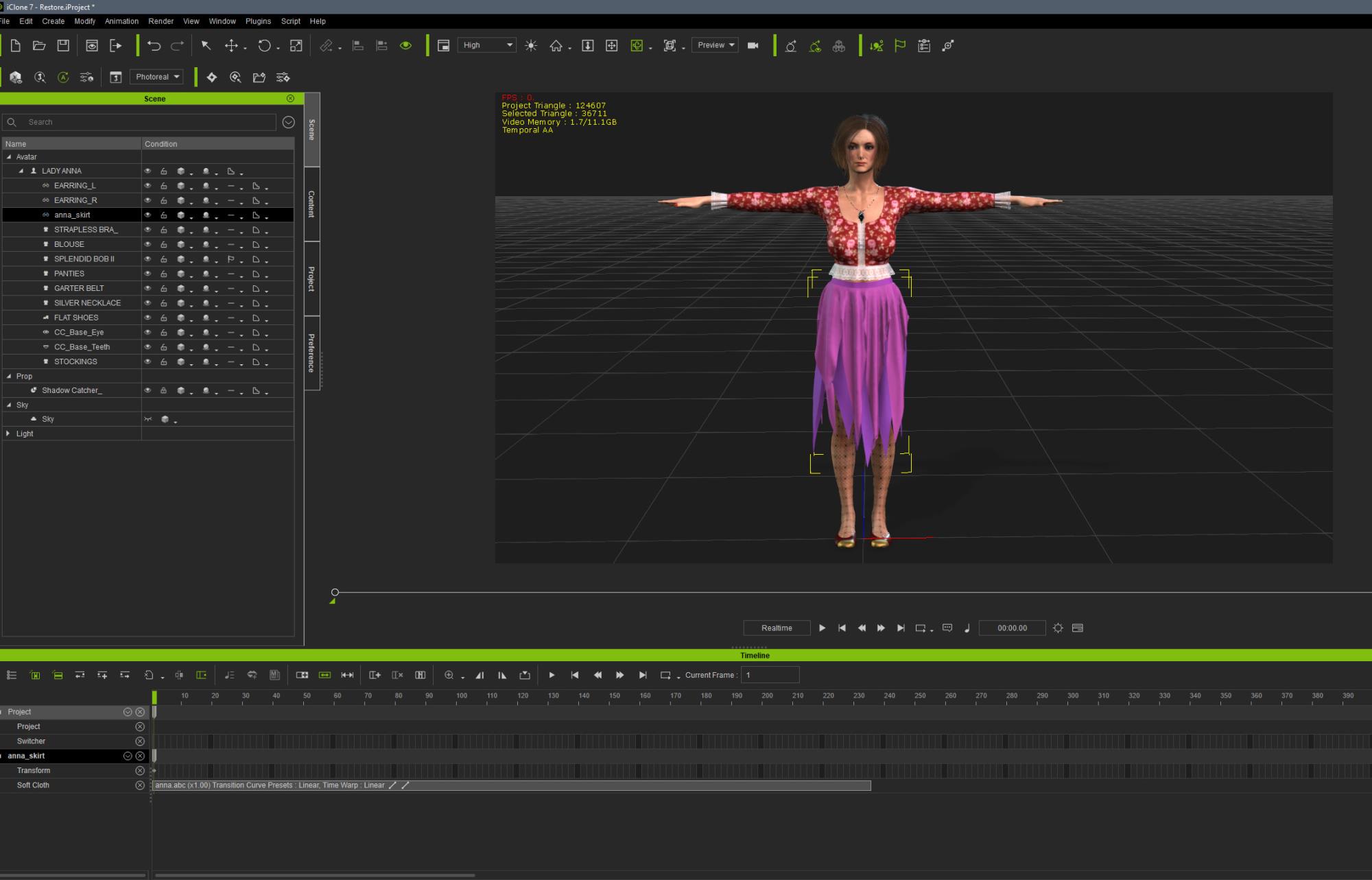Play the viewport animation

[822, 628]
